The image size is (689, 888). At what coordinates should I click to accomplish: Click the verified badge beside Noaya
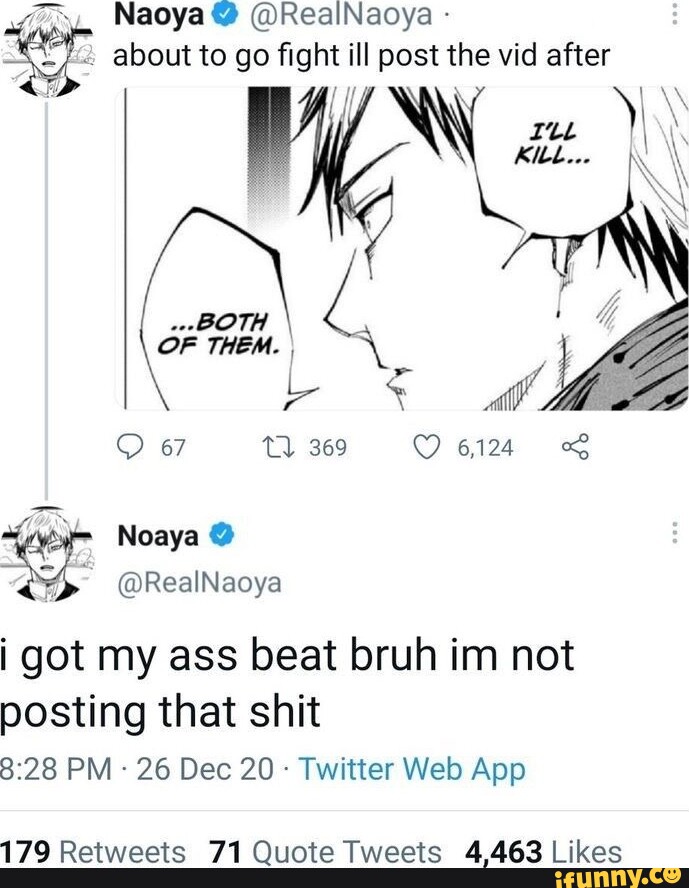coord(224,537)
